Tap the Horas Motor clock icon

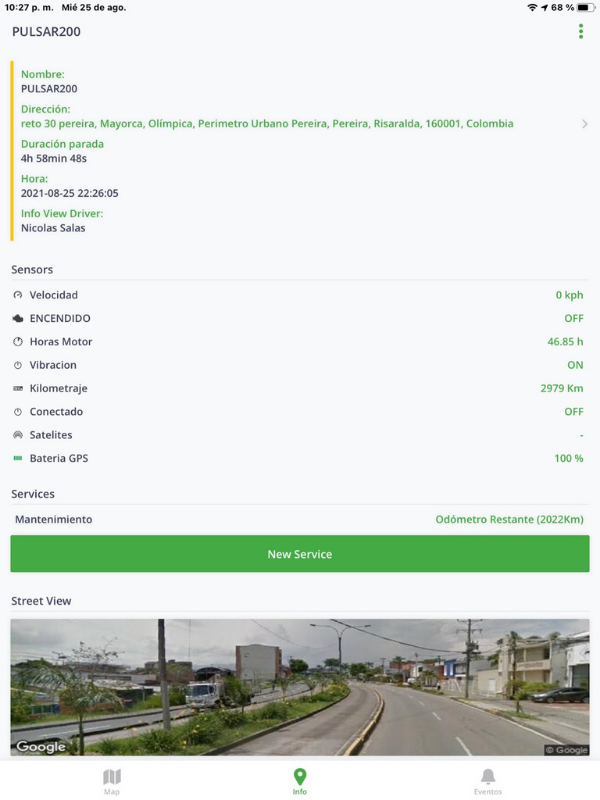coord(17,342)
